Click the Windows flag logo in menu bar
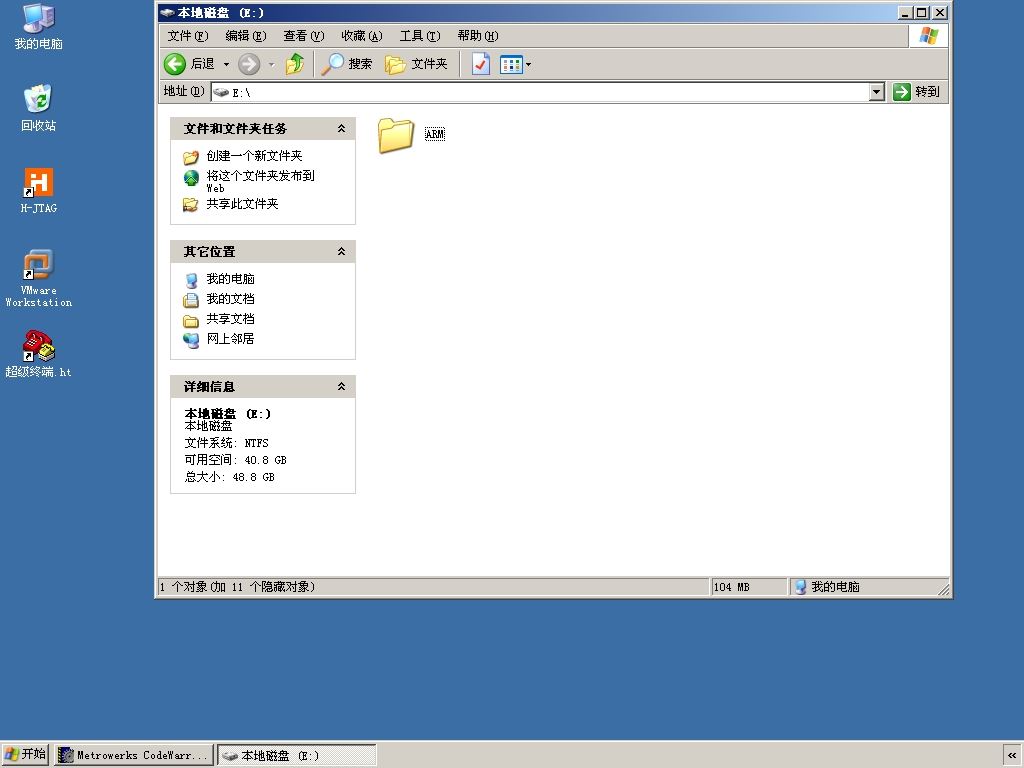Viewport: 1024px width, 768px height. [928, 36]
